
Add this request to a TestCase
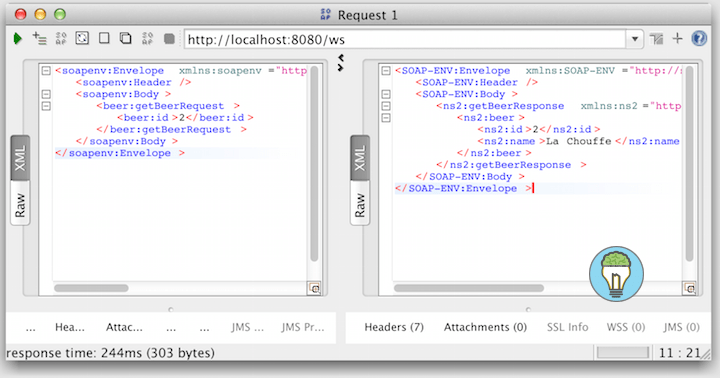[x=39, y=39]
